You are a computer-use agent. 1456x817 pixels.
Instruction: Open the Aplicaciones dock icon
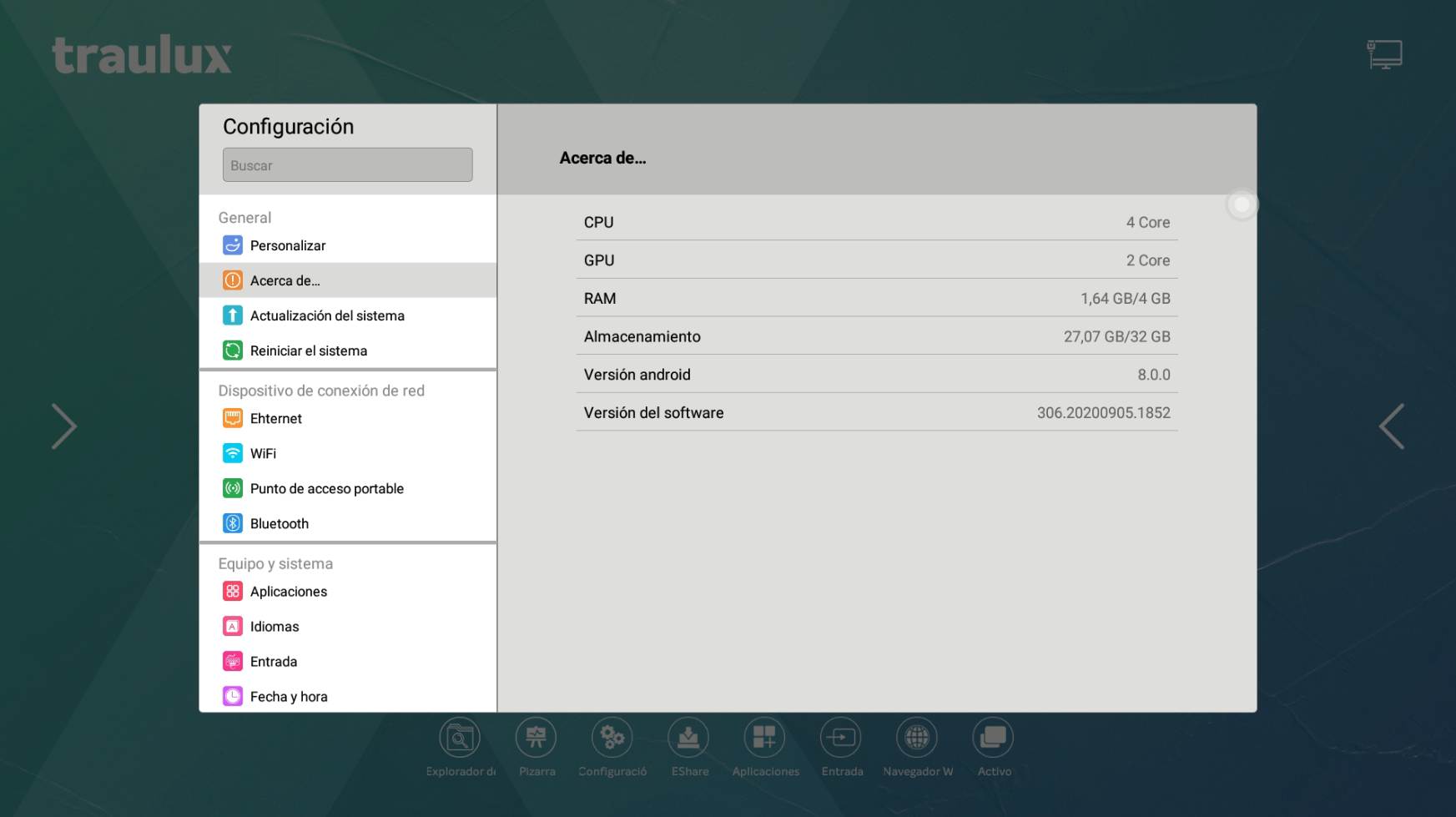tap(764, 738)
